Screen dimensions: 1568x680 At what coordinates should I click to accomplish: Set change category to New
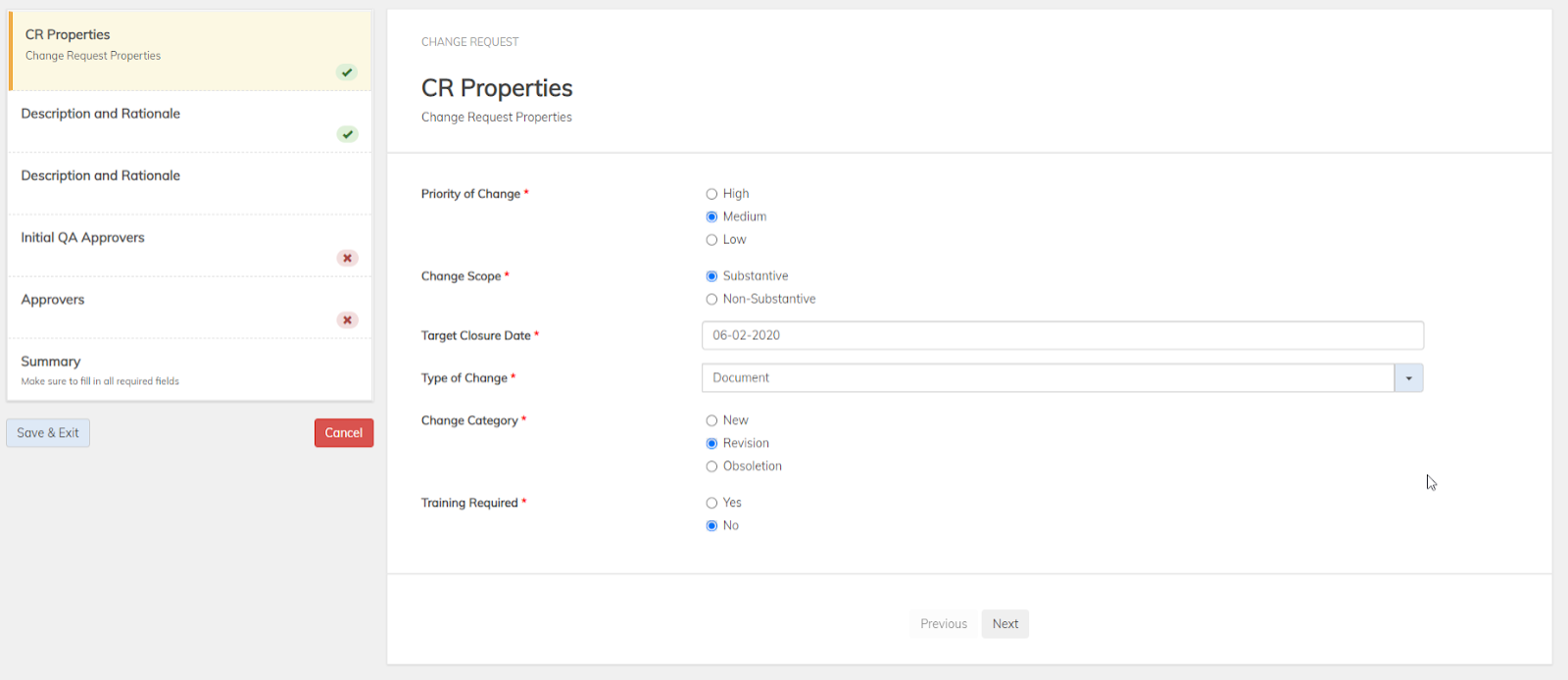tap(711, 420)
